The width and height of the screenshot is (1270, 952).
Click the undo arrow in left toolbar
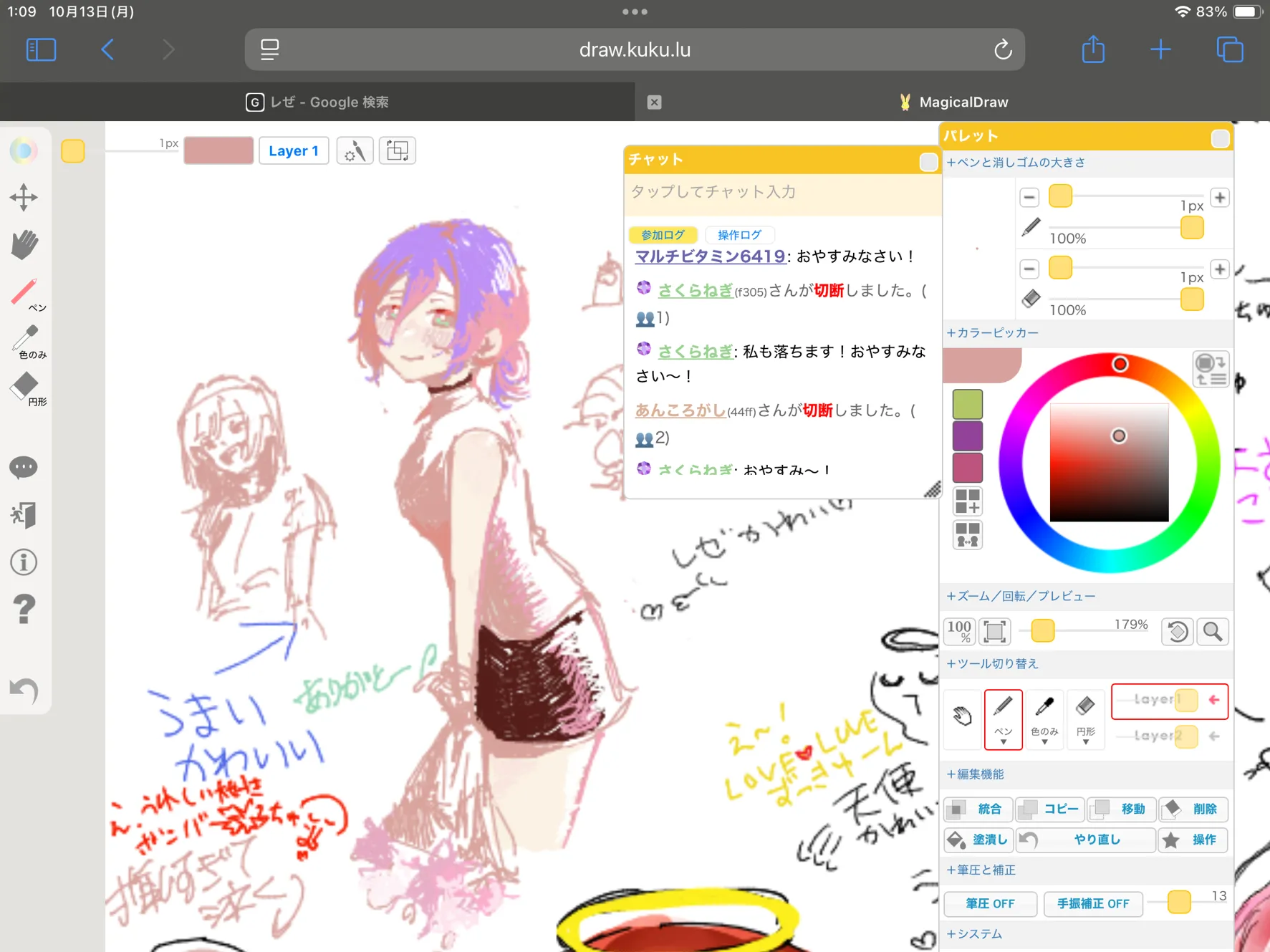pos(24,691)
